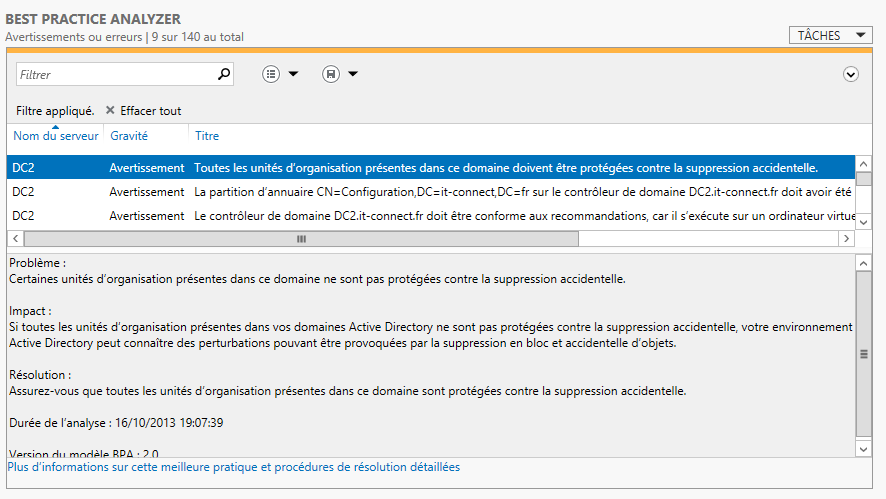886x499 pixels.
Task: Open the TÂCHES dropdown menu
Action: click(831, 35)
